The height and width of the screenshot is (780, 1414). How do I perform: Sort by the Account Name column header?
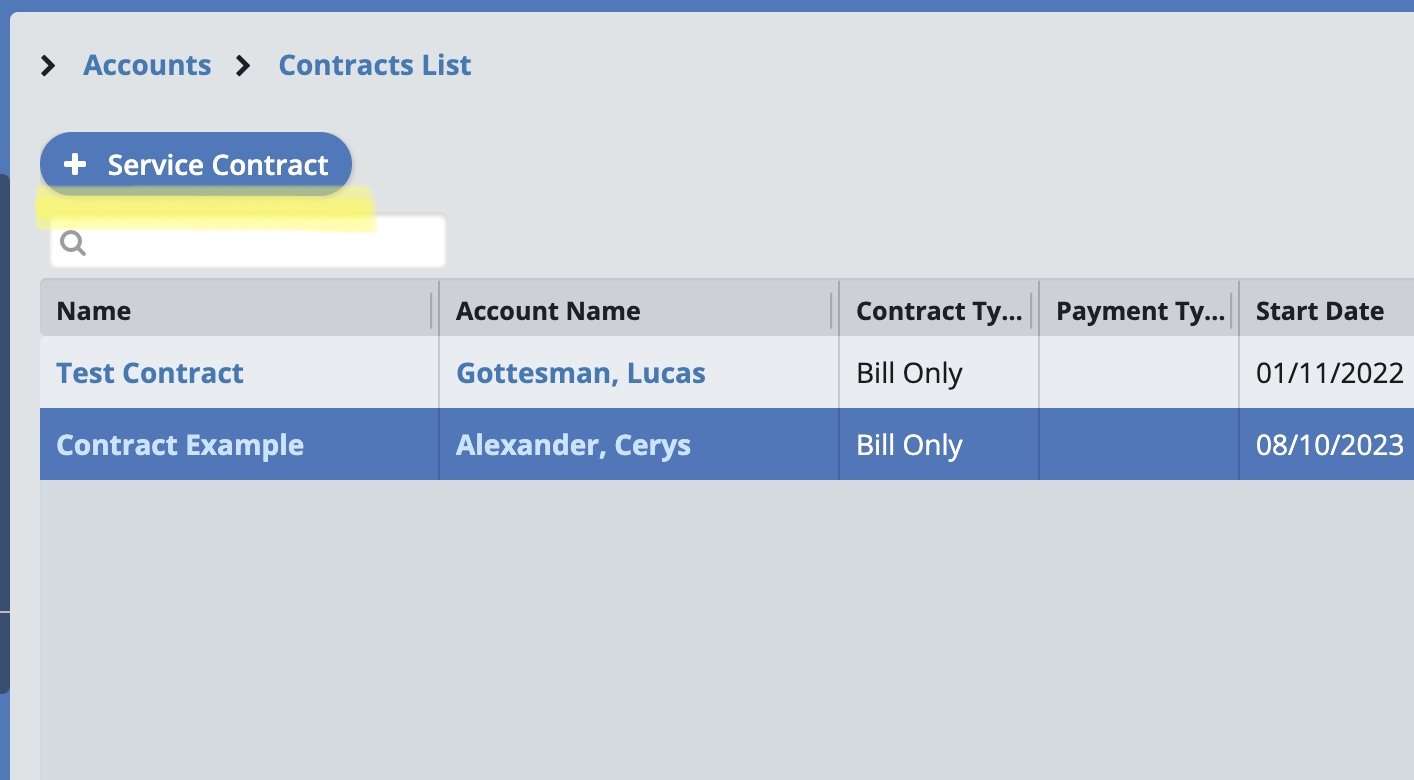548,311
